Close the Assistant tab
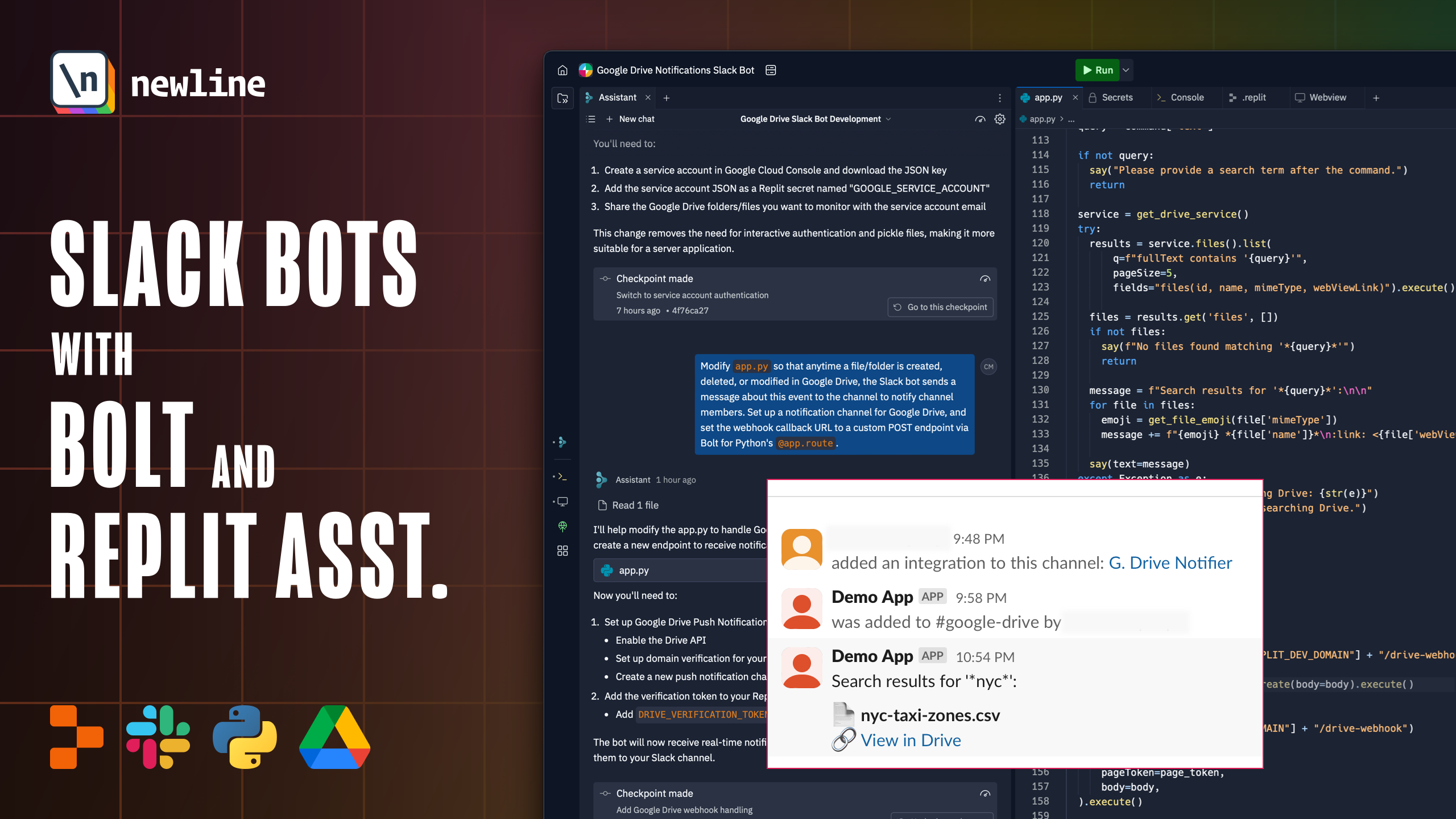 coord(648,98)
